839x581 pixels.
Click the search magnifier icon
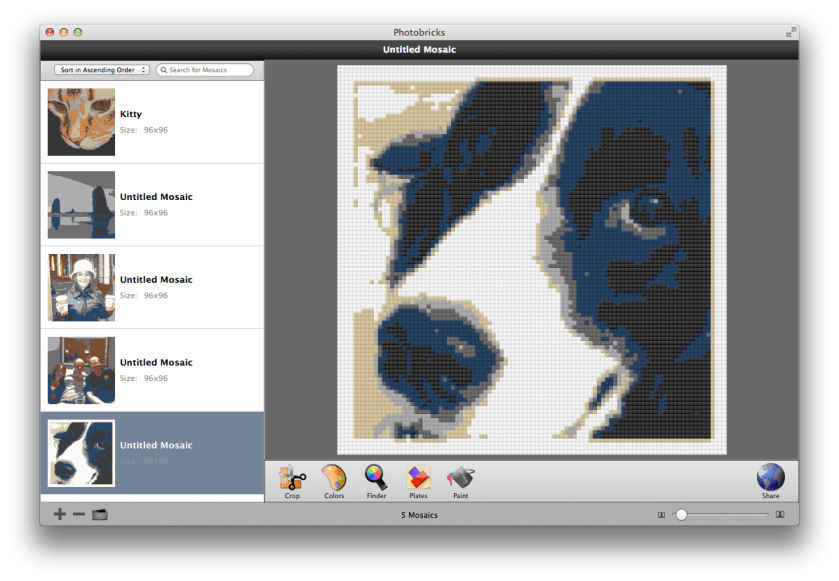click(x=163, y=69)
